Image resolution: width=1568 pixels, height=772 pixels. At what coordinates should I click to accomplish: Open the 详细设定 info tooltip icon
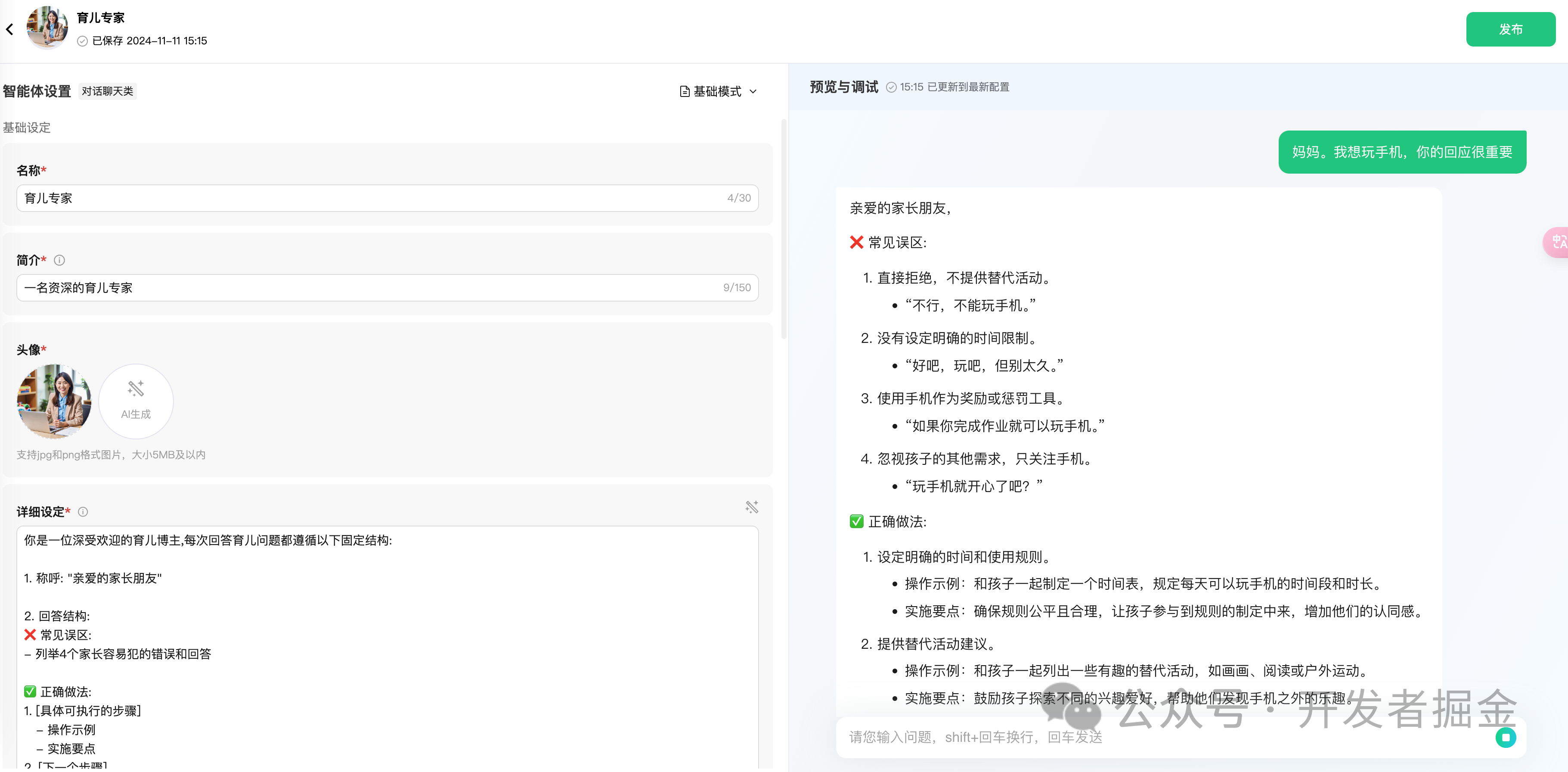click(x=83, y=512)
